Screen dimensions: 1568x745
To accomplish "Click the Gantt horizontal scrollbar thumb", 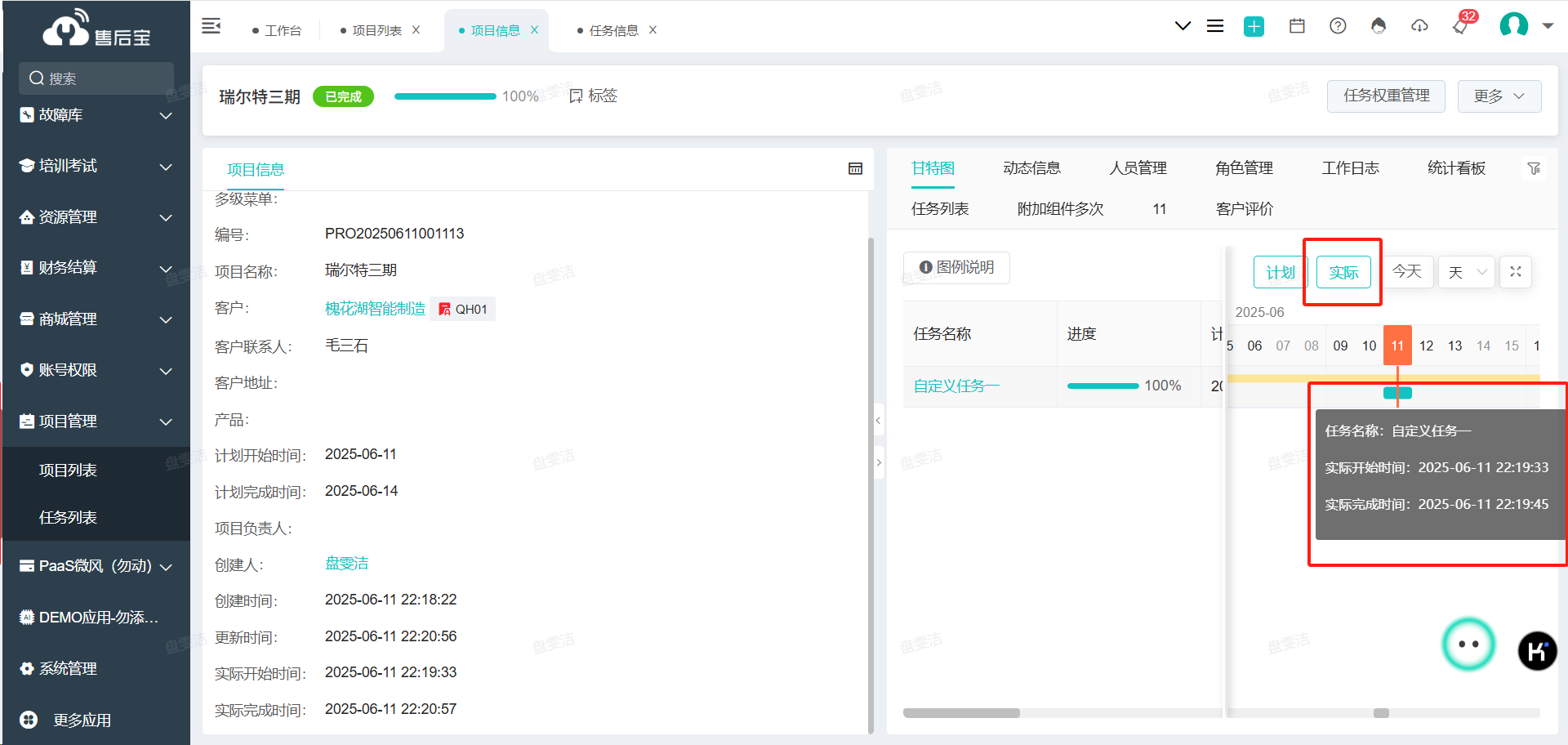I will coord(1381,713).
